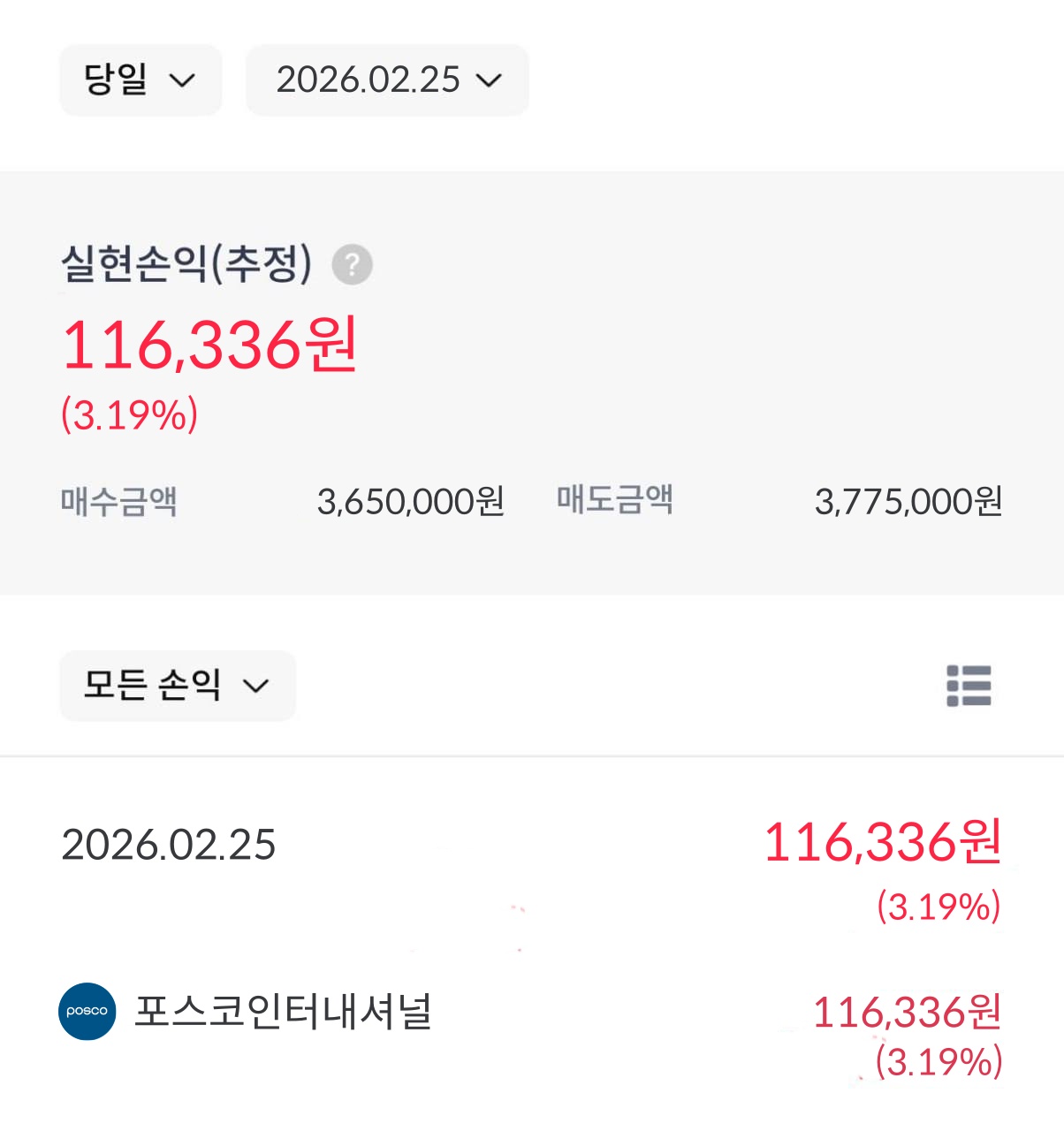1064x1131 pixels.
Task: Select the 2026.02.25 date row label
Action: [x=169, y=845]
